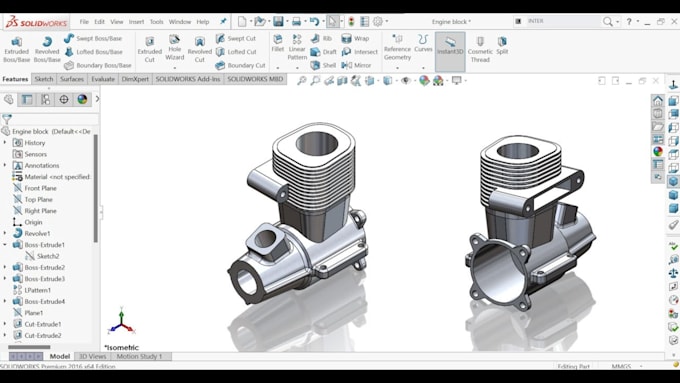This screenshot has height=383, width=680.
Task: Select the Draft feature
Action: (324, 52)
